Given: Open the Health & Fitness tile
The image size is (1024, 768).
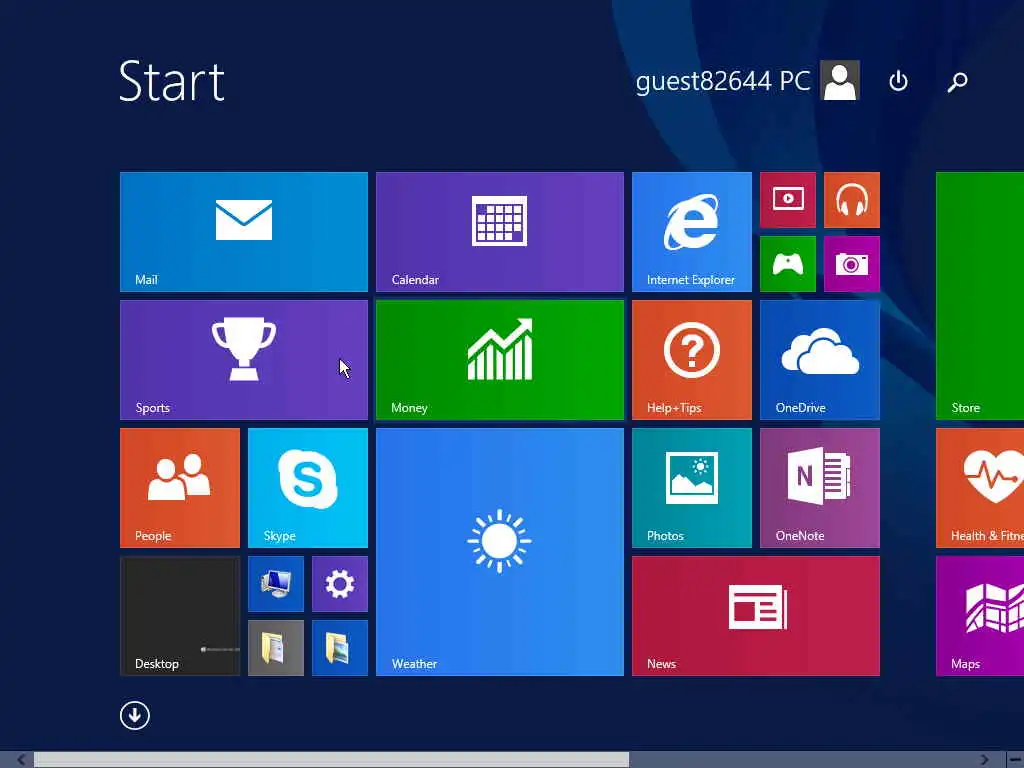Looking at the screenshot, I should [x=980, y=488].
